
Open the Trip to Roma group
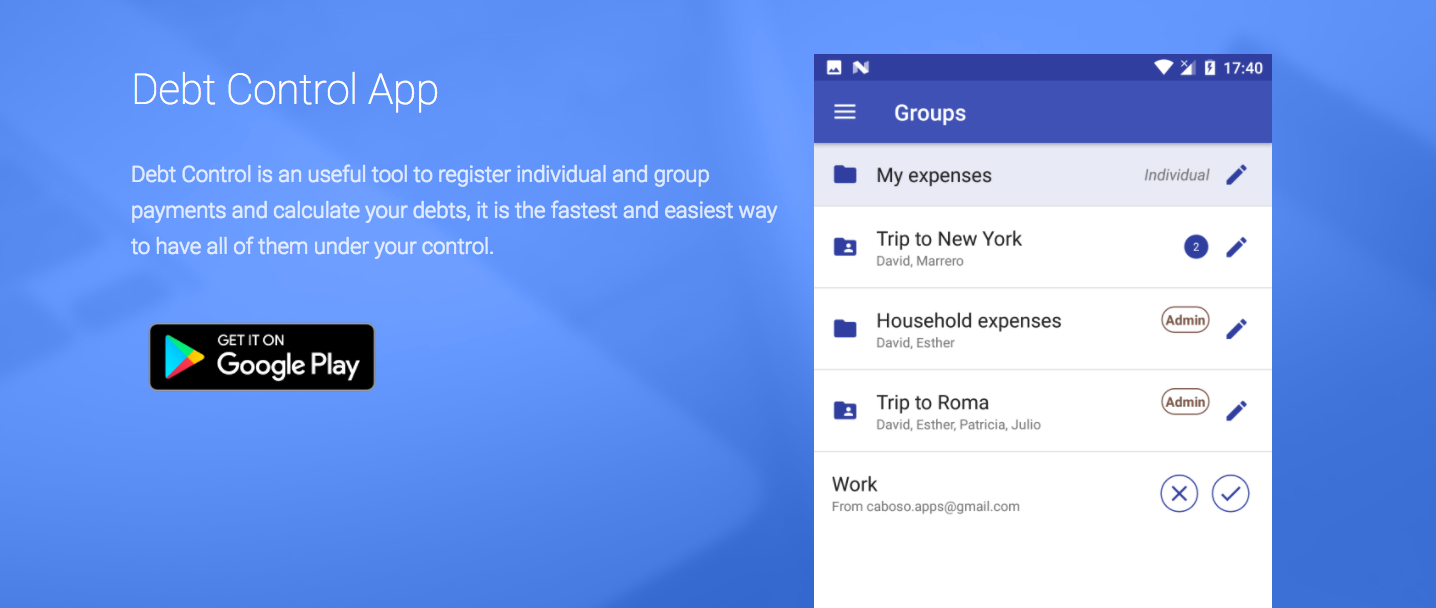point(1043,411)
